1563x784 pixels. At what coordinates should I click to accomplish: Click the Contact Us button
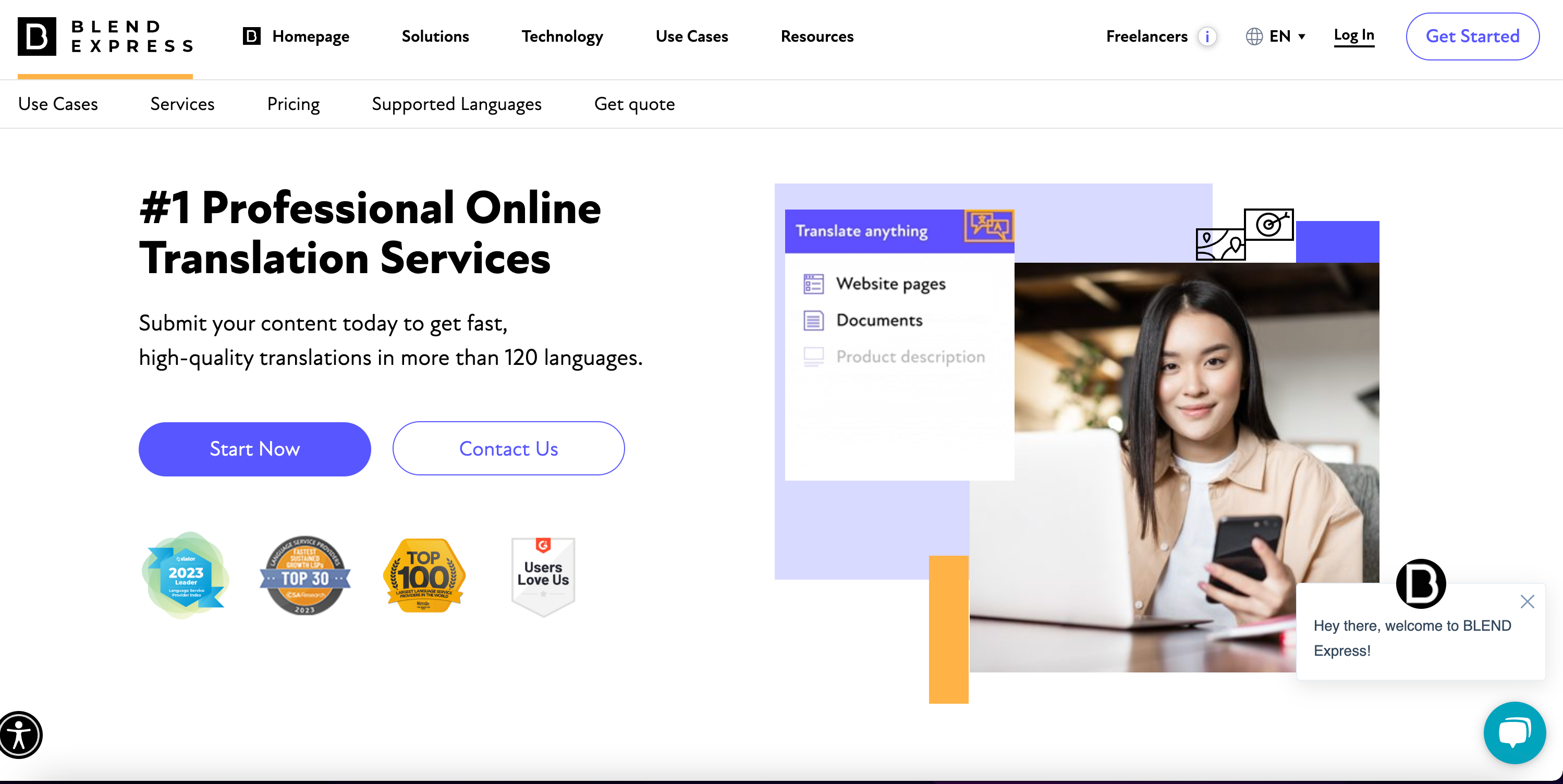pyautogui.click(x=508, y=448)
